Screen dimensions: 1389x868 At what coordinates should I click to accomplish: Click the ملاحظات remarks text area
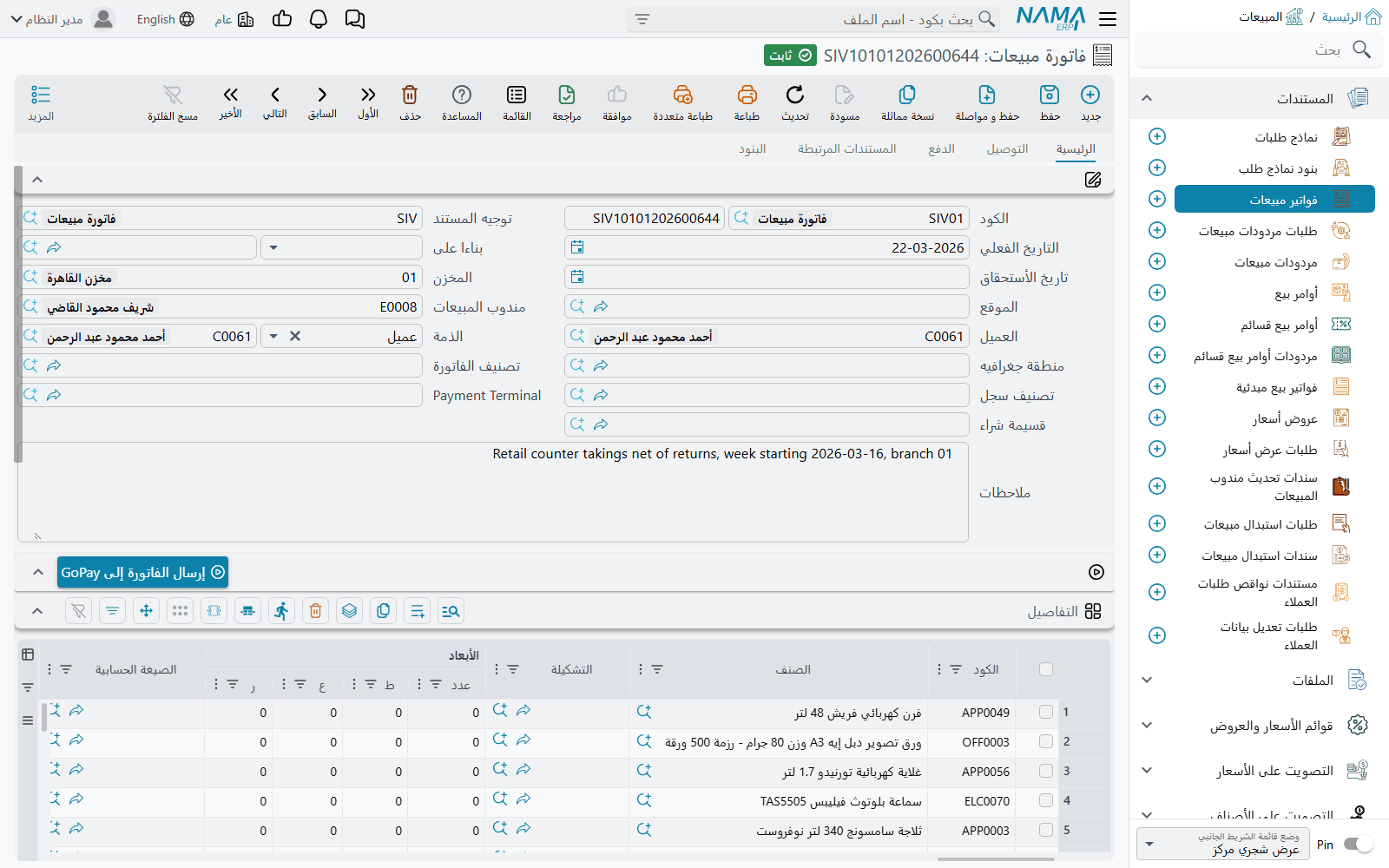tap(493, 492)
